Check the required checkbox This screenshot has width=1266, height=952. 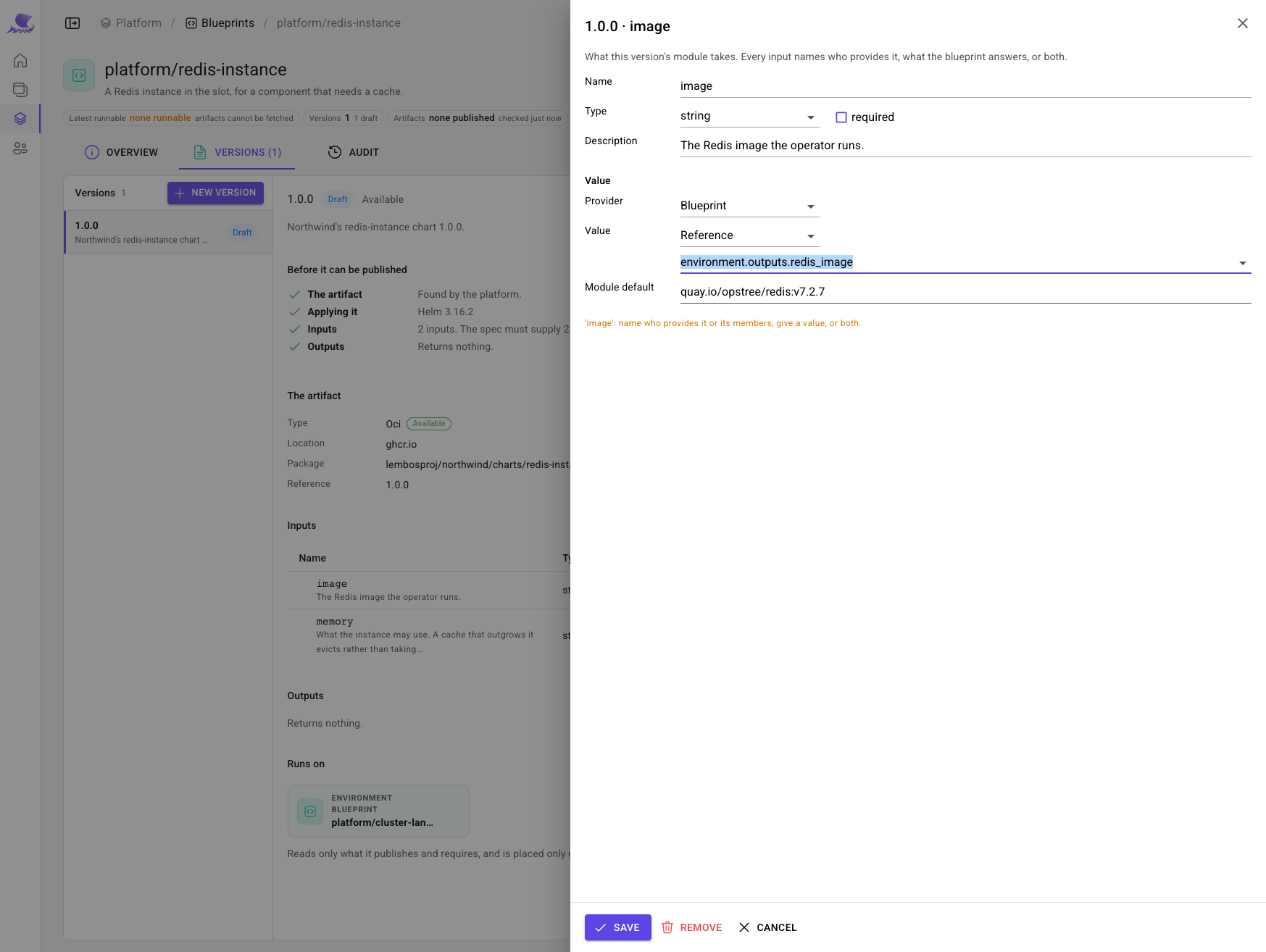pyautogui.click(x=841, y=117)
